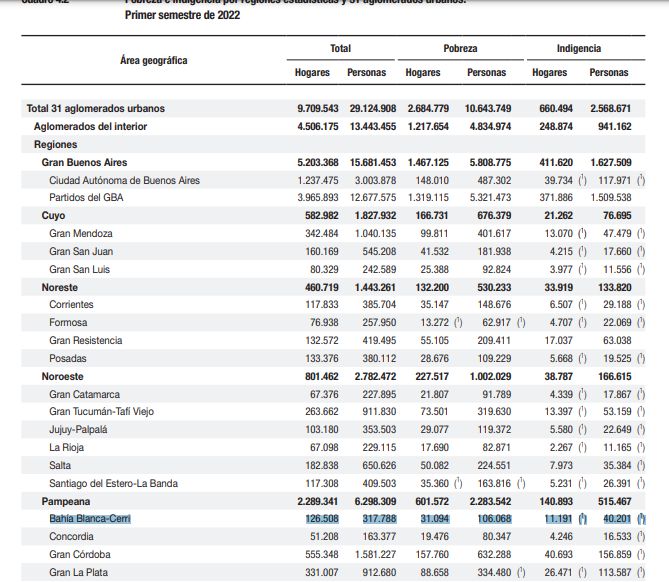The height and width of the screenshot is (582, 669).
Task: Click the 'Primer semestre de 2022' subtitle
Action: point(183,15)
